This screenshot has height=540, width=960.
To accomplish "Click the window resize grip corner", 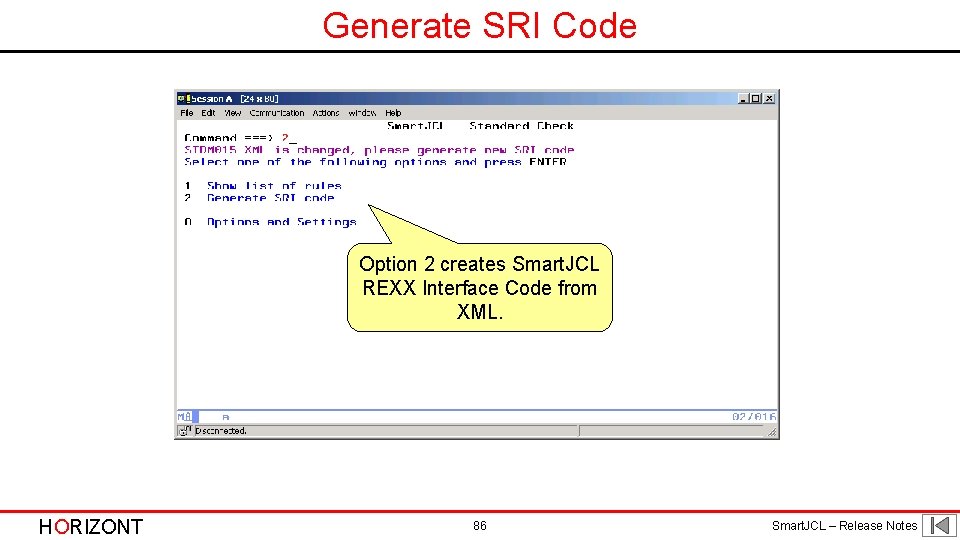I will point(772,432).
